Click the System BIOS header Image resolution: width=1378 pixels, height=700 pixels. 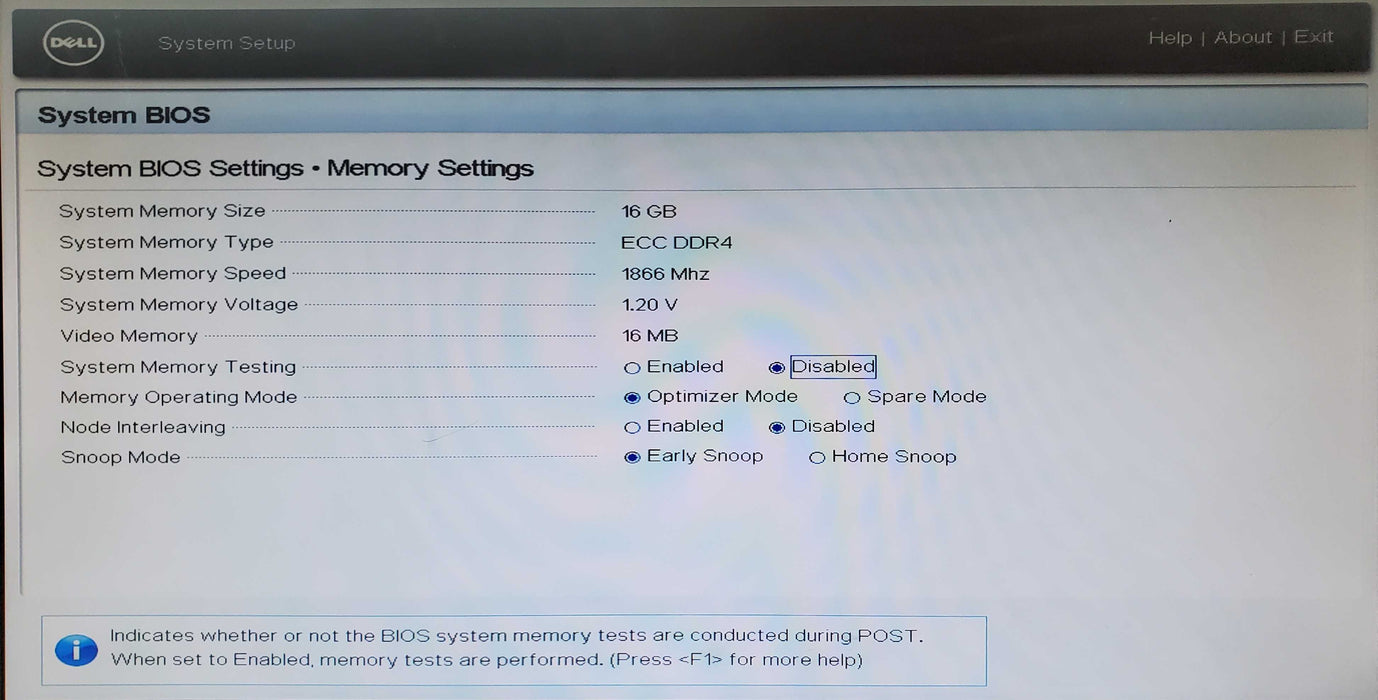coord(124,115)
